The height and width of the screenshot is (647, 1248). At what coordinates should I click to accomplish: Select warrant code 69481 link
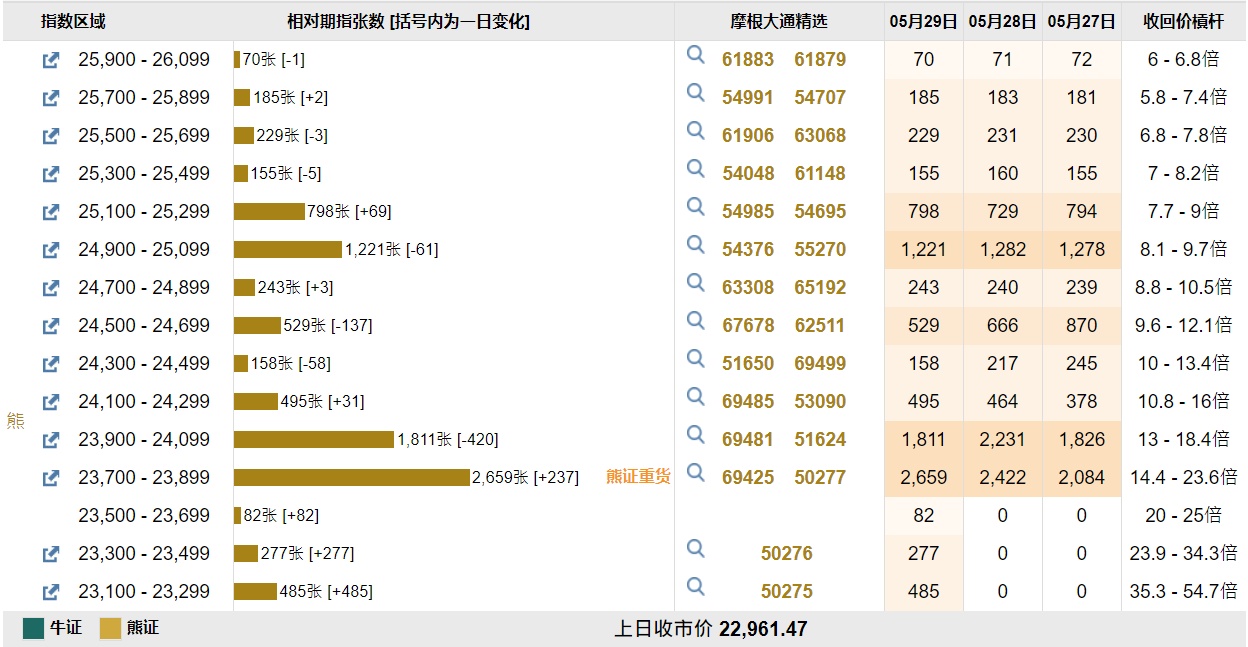click(x=748, y=440)
